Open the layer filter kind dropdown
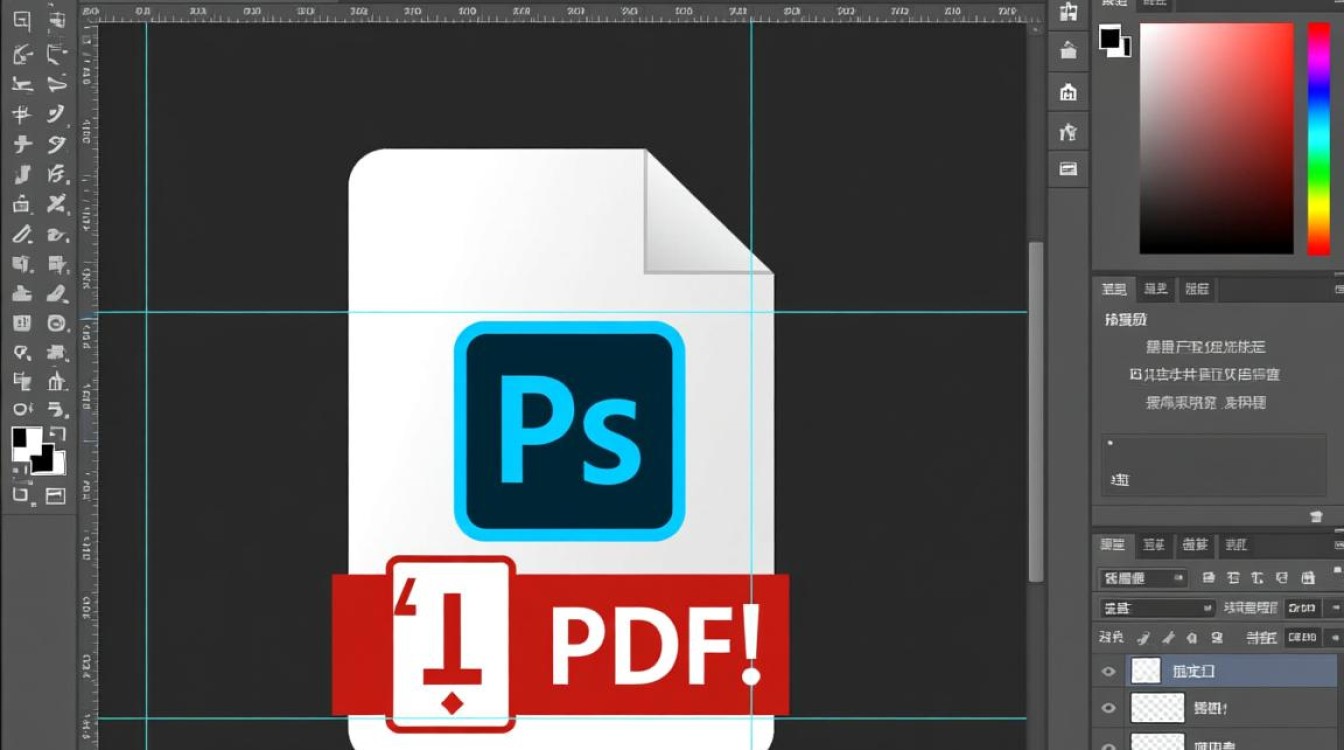The width and height of the screenshot is (1344, 750). [1143, 578]
